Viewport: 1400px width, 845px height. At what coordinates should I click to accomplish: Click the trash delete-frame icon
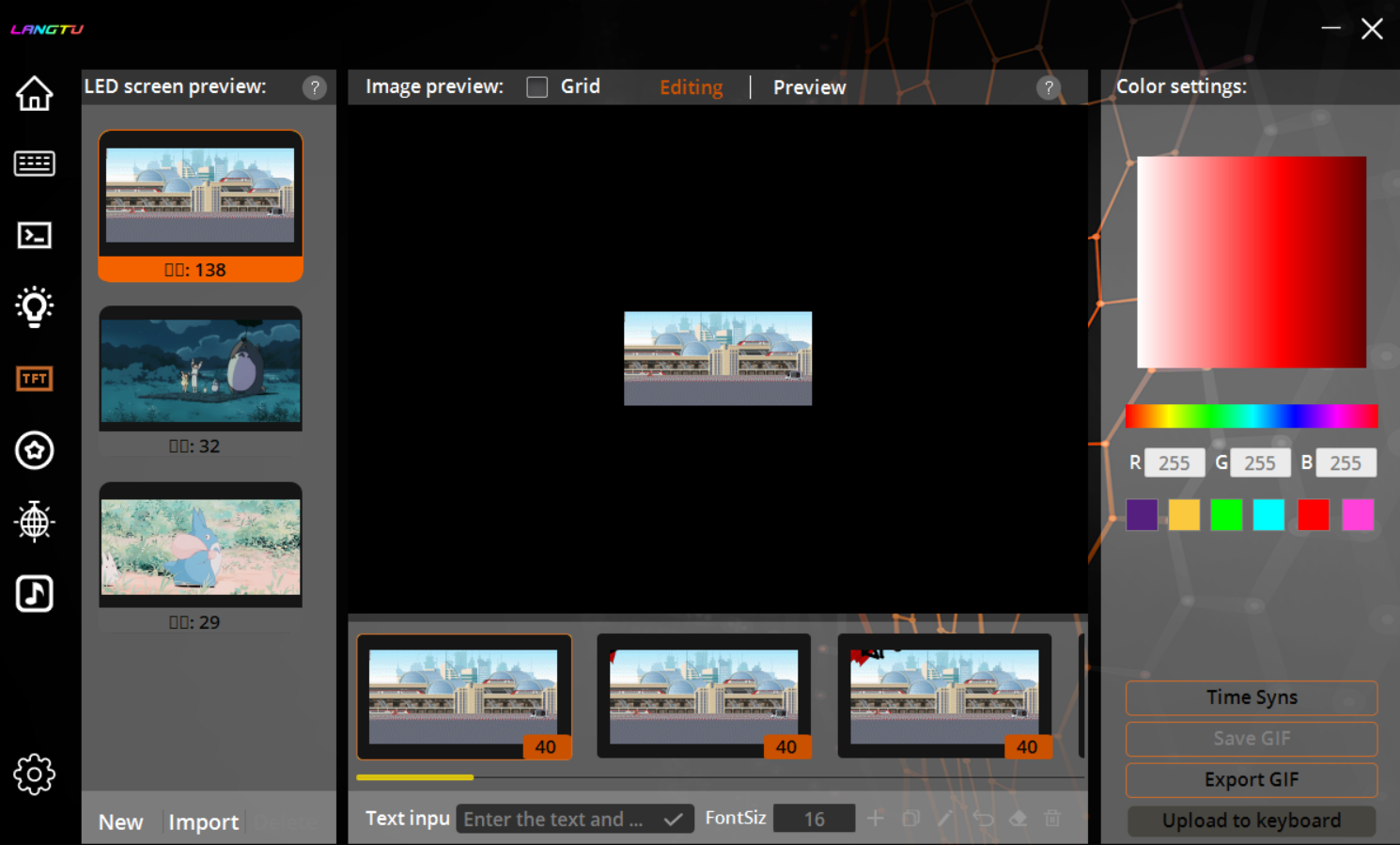[1052, 819]
